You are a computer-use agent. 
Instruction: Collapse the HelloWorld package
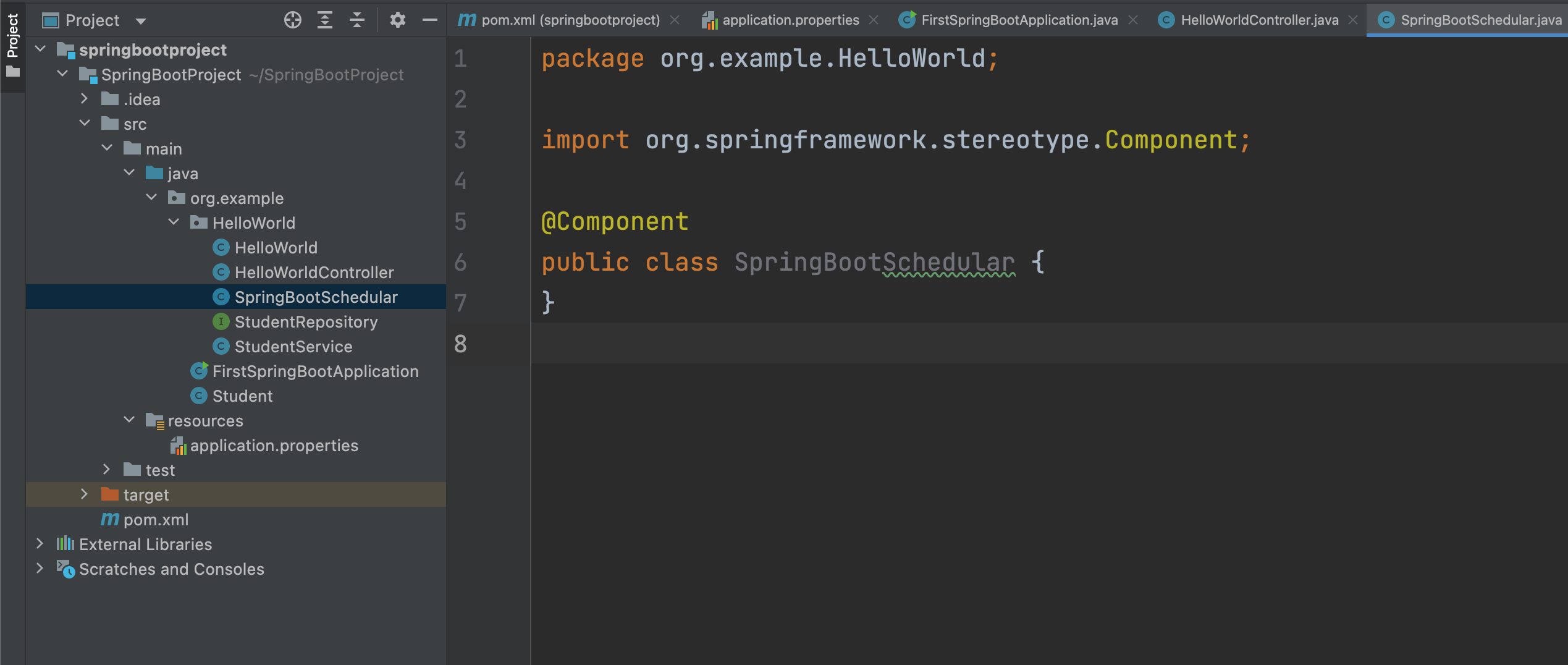pos(174,222)
